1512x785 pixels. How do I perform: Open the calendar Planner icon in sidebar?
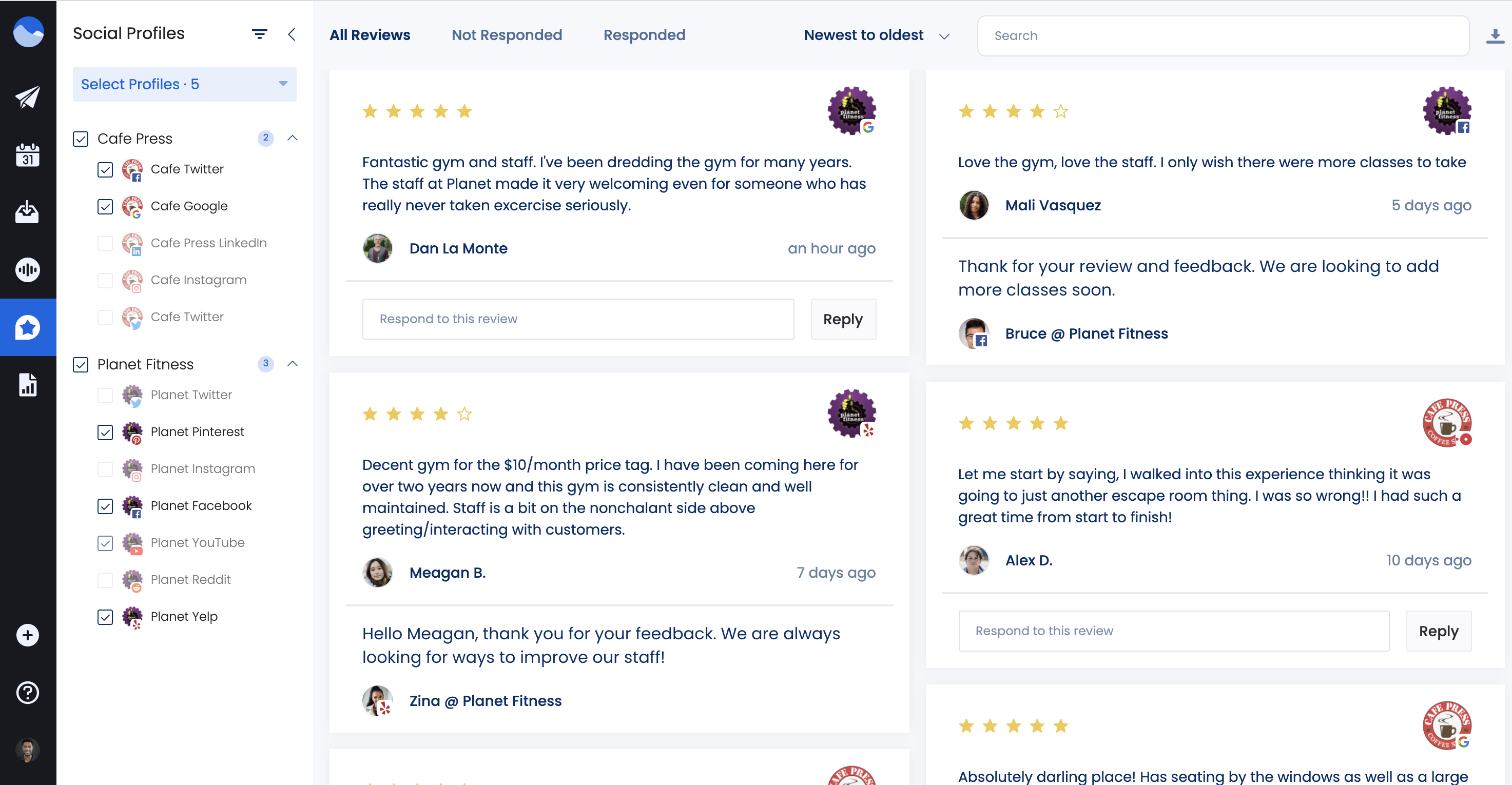pos(28,154)
